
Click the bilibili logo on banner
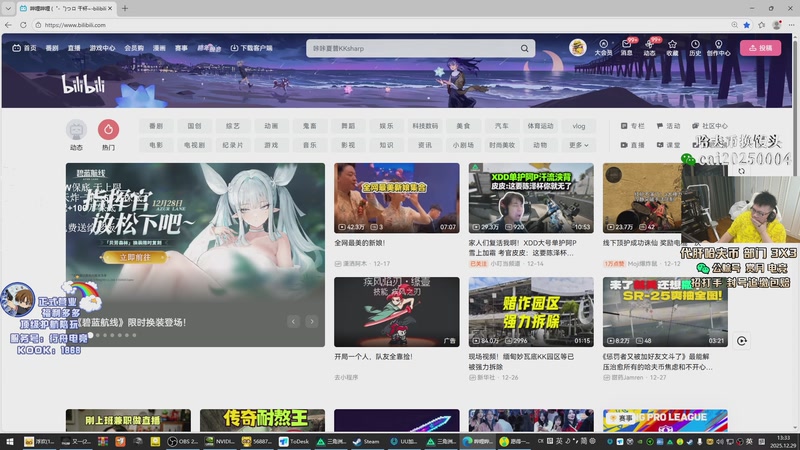pyautogui.click(x=84, y=84)
